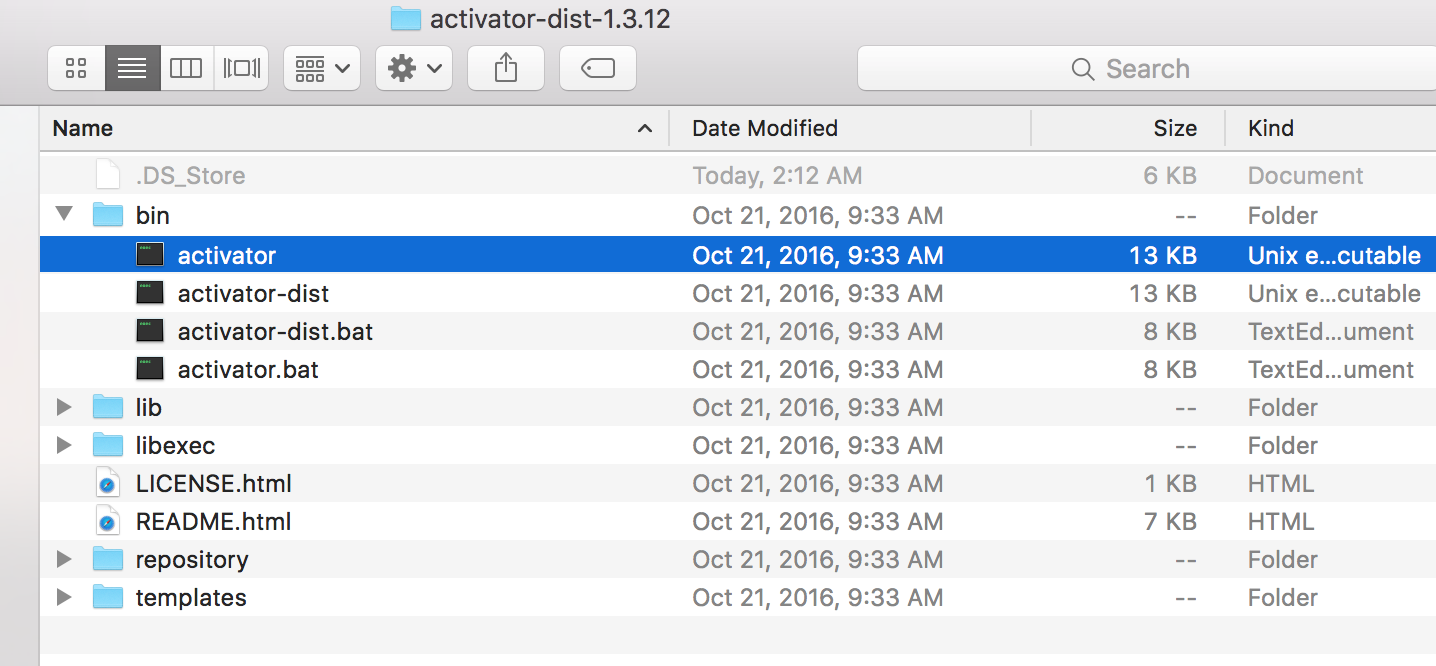Expand the lib folder
Viewport: 1436px width, 666px height.
65,407
